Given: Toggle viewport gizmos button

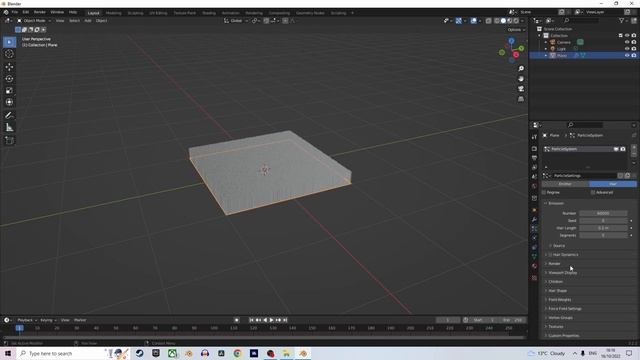Looking at the screenshot, I should coord(459,20).
